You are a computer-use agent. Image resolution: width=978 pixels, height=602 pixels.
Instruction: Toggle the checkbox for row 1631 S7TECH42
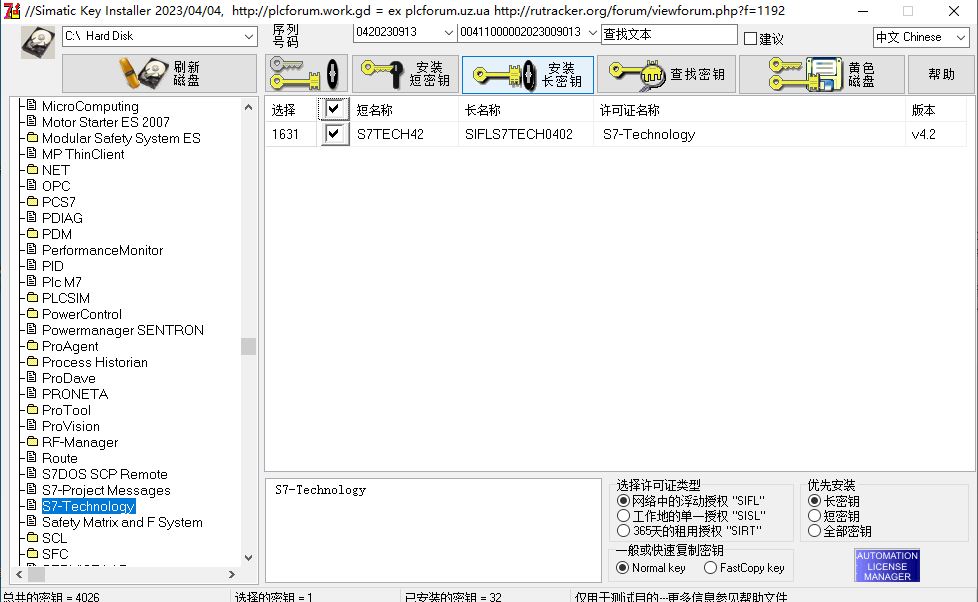click(x=334, y=134)
